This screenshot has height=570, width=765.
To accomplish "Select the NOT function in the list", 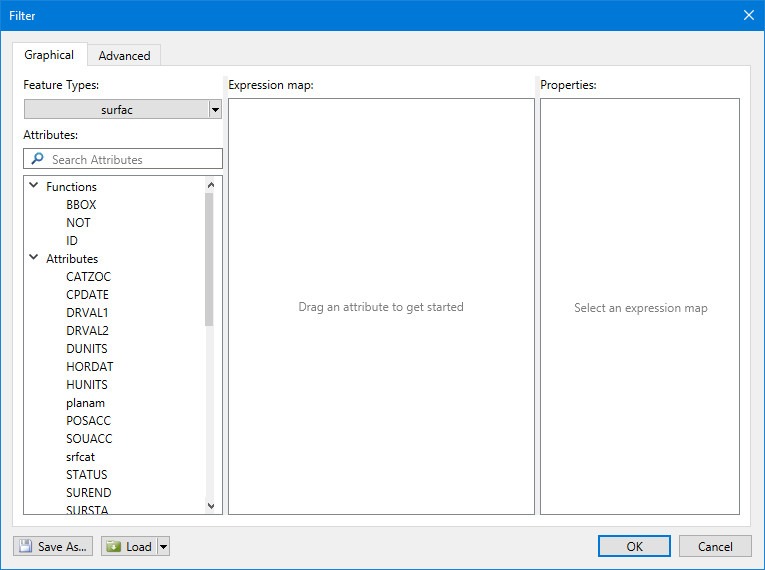I will pos(78,223).
